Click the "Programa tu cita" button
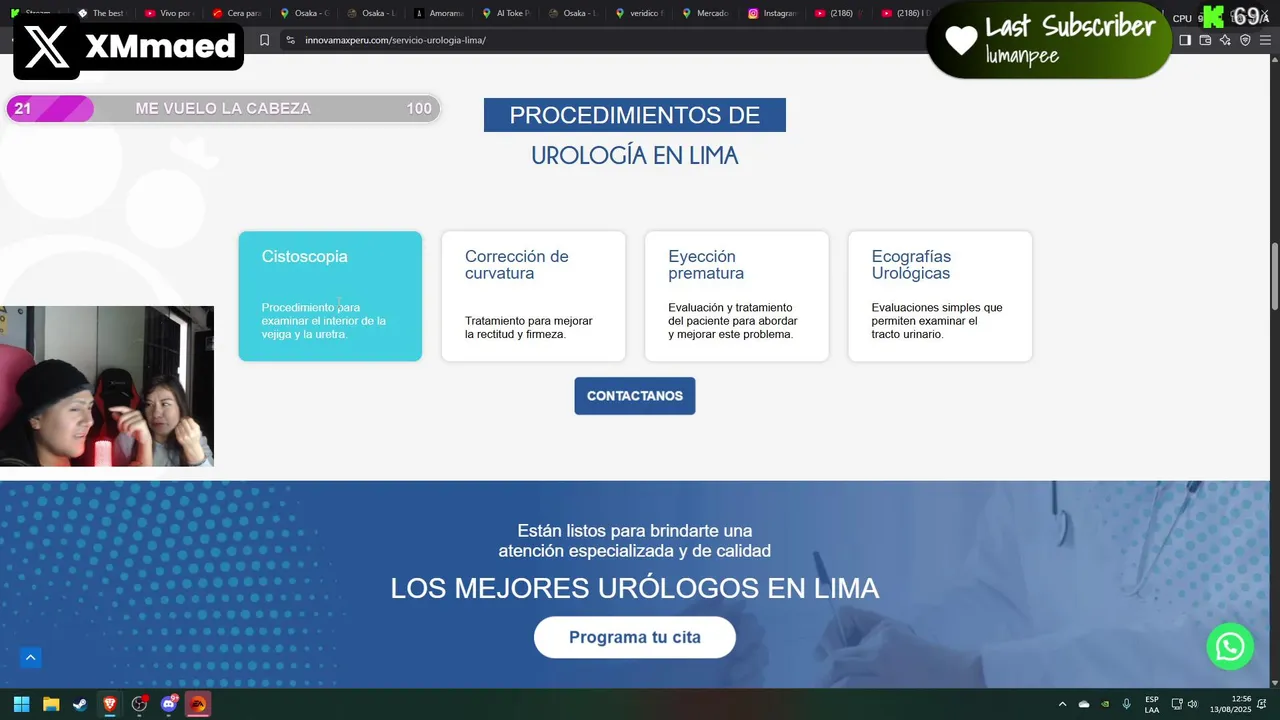1280x720 pixels. click(x=635, y=637)
